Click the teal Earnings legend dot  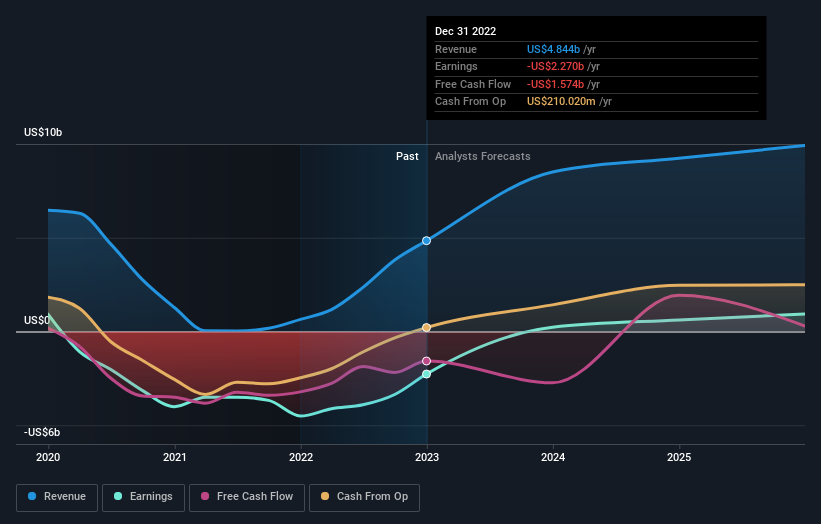point(118,496)
